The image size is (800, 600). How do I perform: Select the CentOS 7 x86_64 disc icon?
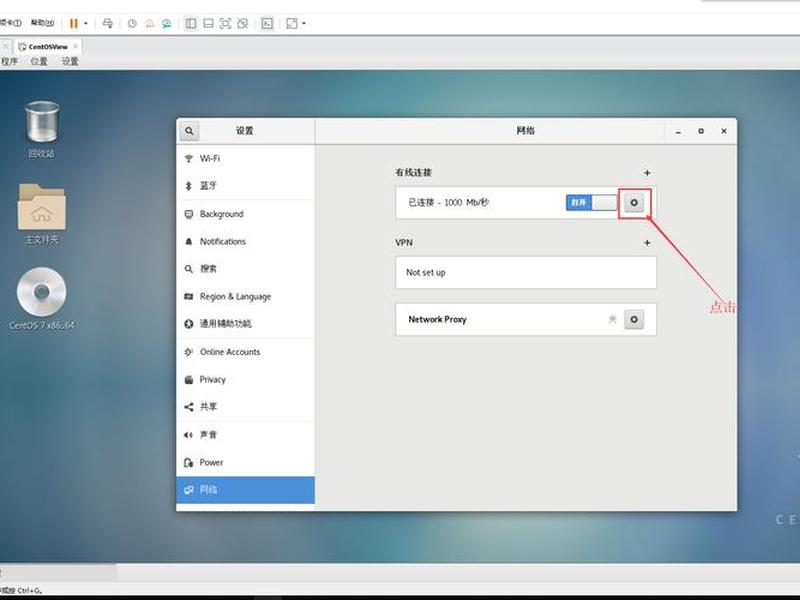coord(42,298)
